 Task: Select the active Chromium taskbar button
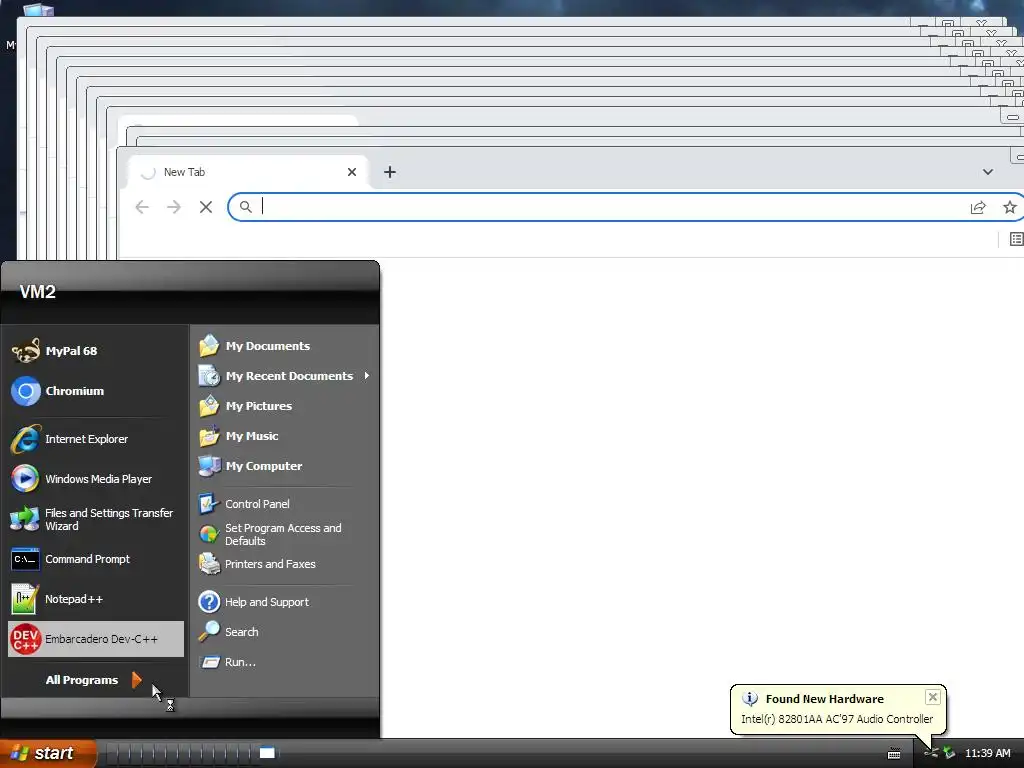[x=267, y=753]
